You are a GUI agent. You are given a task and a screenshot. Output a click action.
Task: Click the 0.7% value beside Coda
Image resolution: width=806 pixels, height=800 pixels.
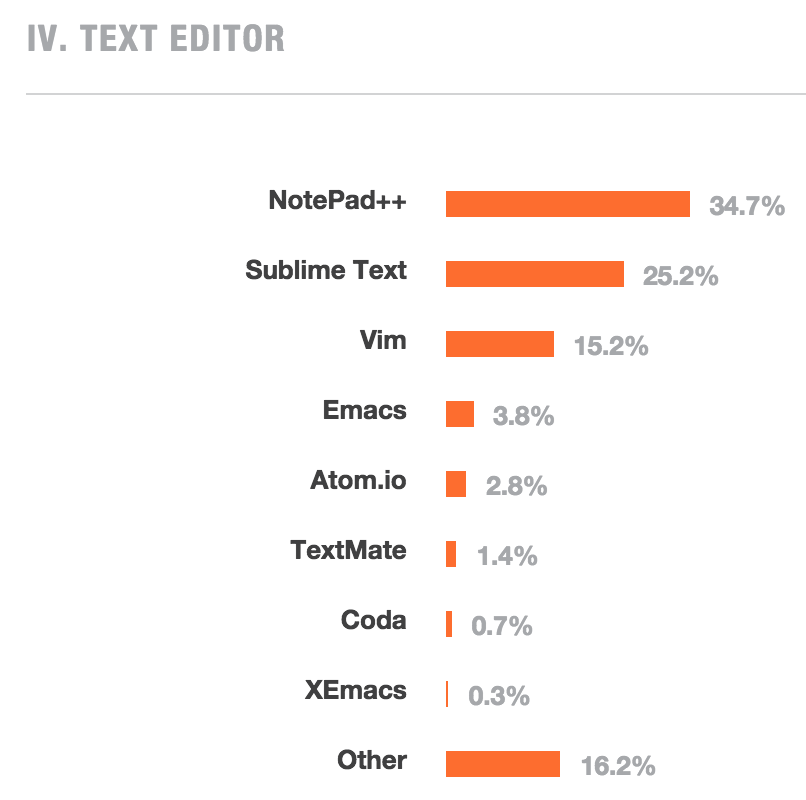point(501,627)
